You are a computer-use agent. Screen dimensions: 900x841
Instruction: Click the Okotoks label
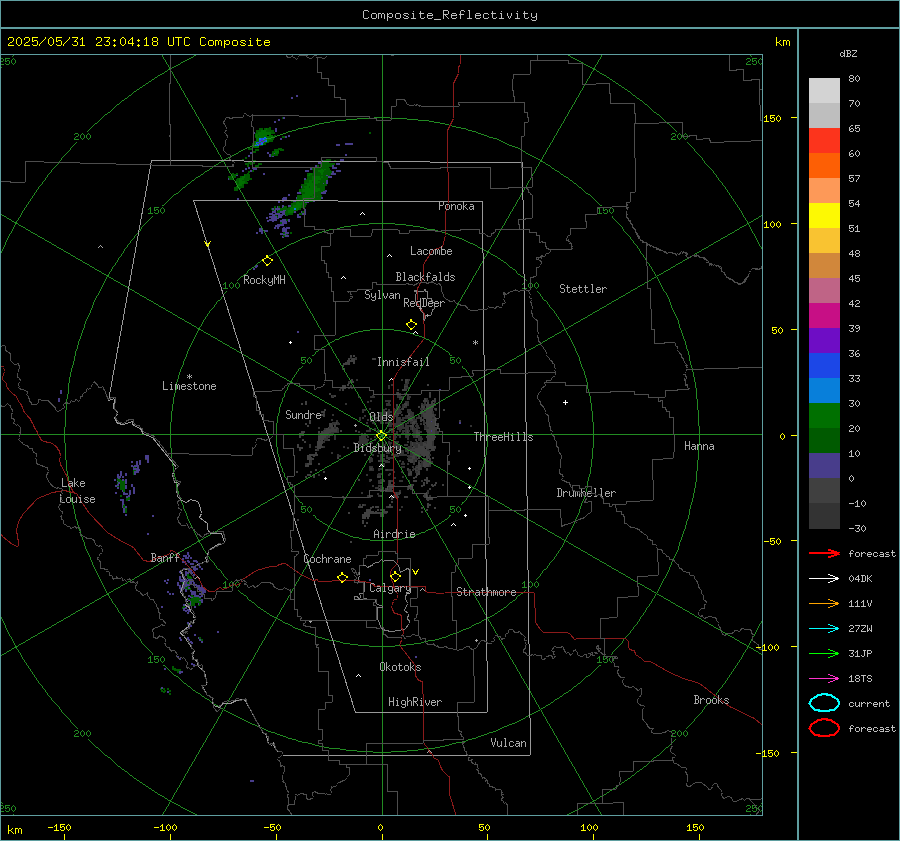pos(400,667)
